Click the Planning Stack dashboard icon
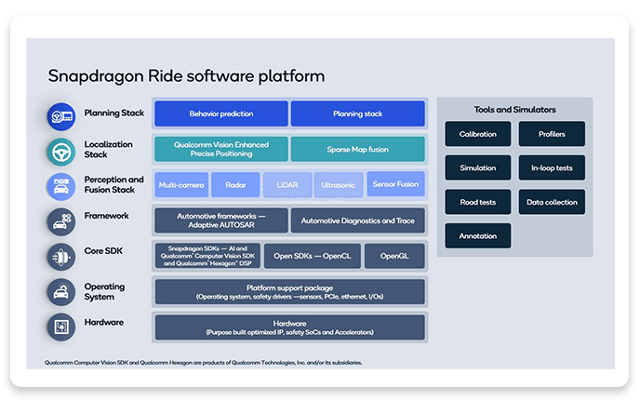Viewport: 640px width, 414px height. 61,116
